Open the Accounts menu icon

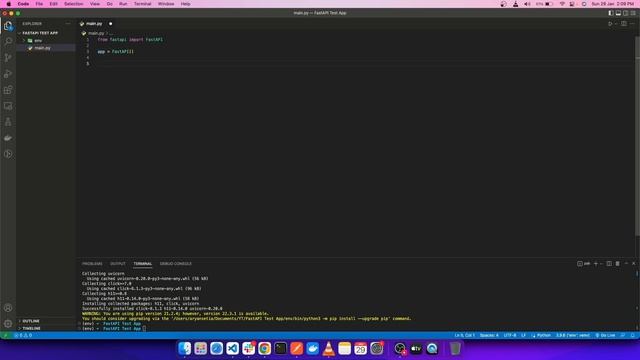[x=8, y=308]
